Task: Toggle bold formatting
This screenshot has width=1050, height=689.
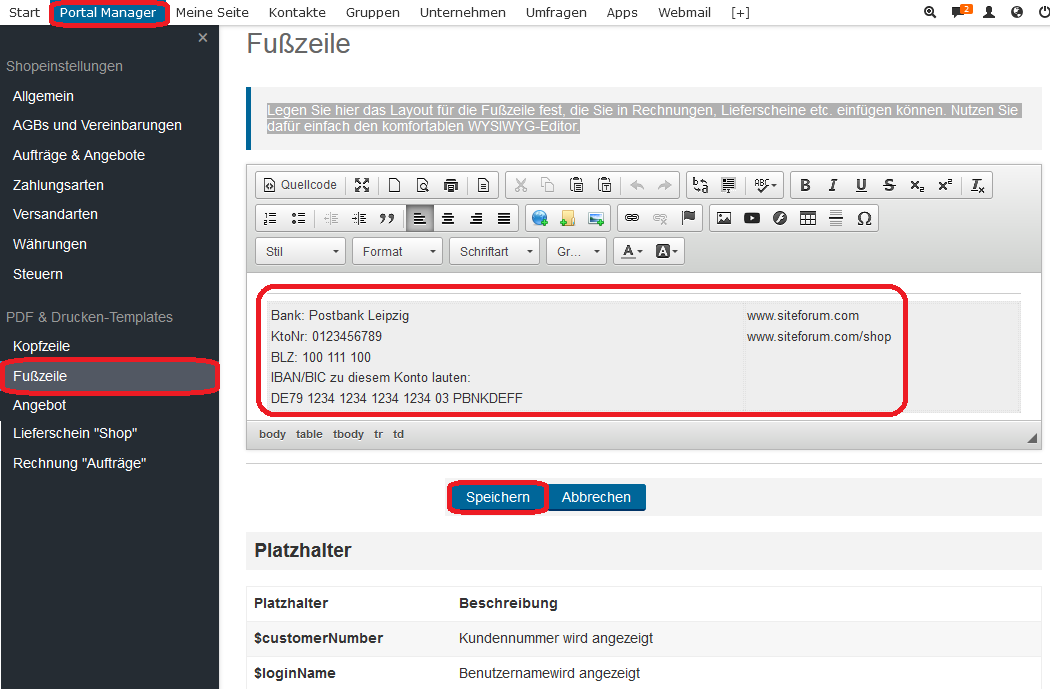Action: tap(806, 185)
